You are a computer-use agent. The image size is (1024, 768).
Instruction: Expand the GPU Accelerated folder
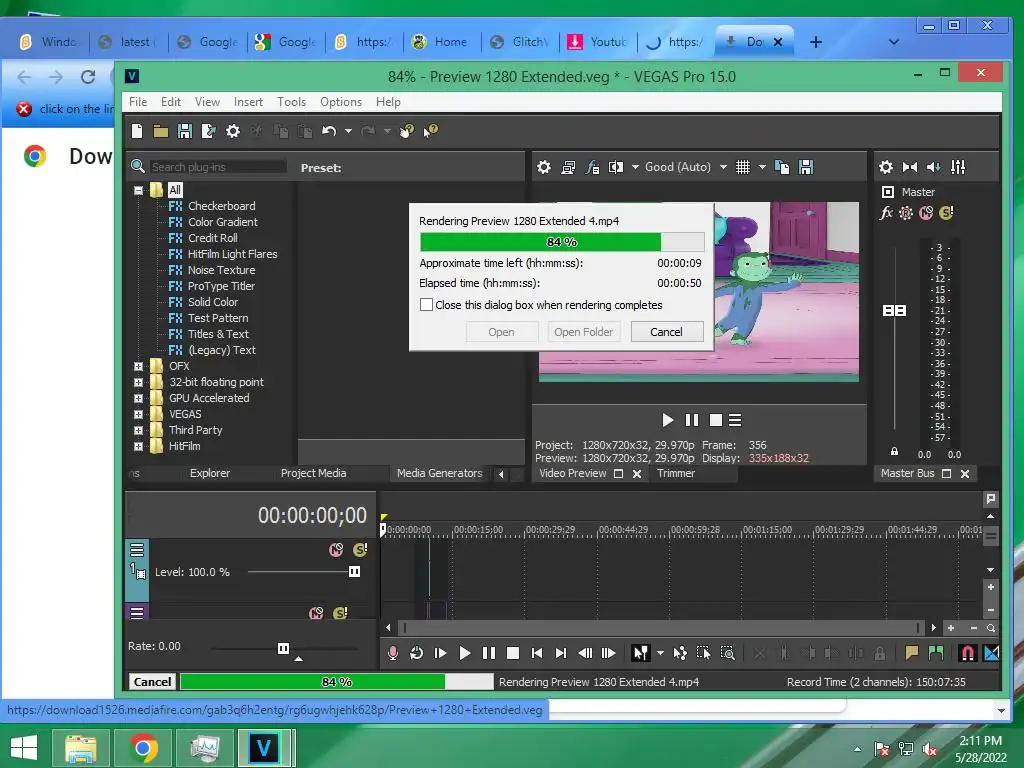click(138, 398)
